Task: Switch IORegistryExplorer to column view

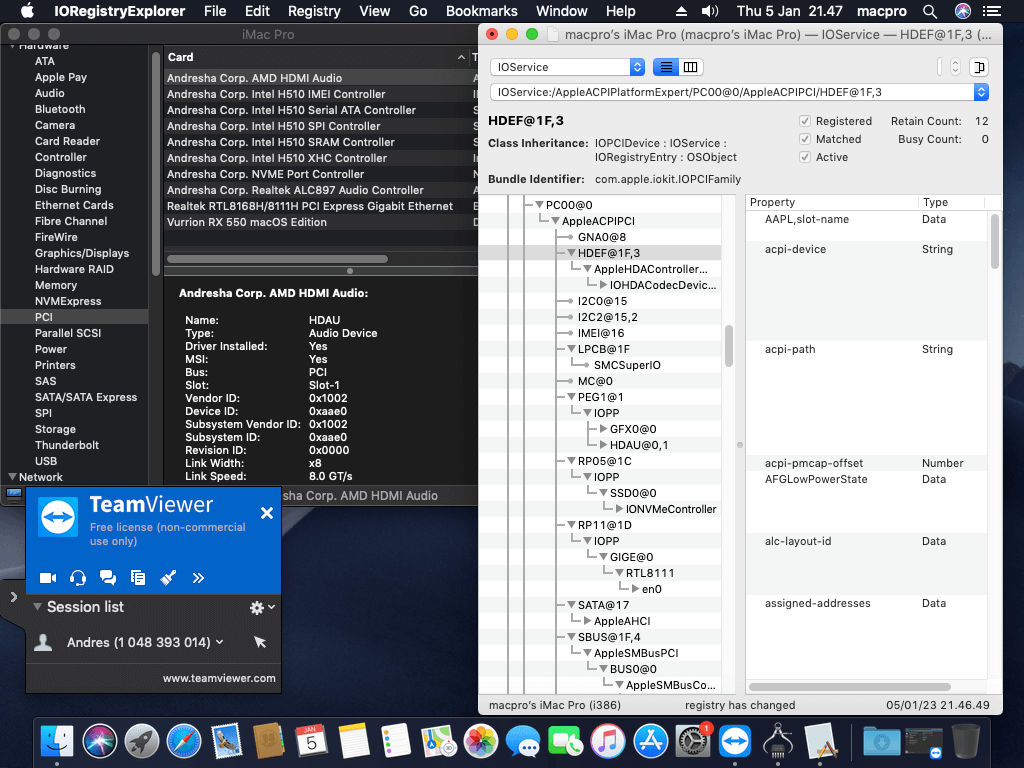Action: pyautogui.click(x=691, y=67)
